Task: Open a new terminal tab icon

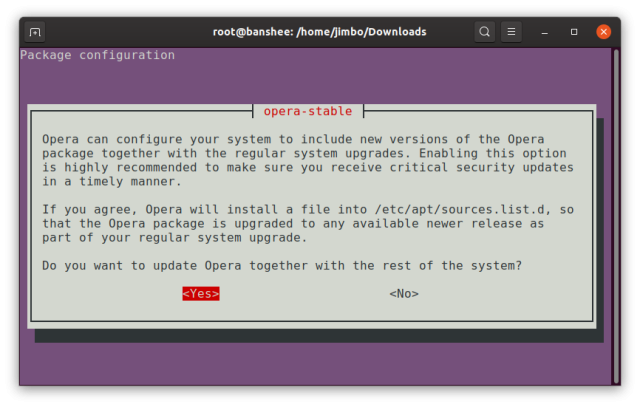Action: [x=35, y=32]
